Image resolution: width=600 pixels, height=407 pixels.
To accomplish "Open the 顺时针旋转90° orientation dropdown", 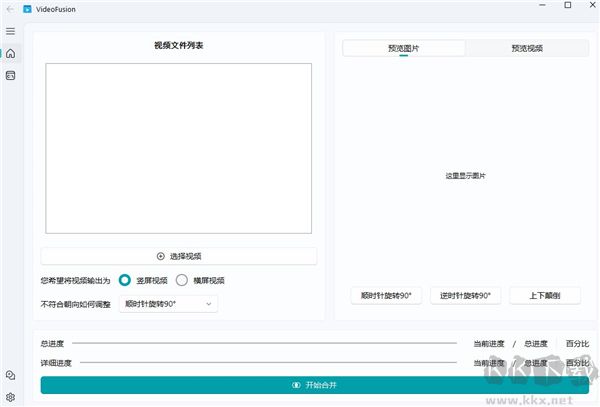I will 168,304.
